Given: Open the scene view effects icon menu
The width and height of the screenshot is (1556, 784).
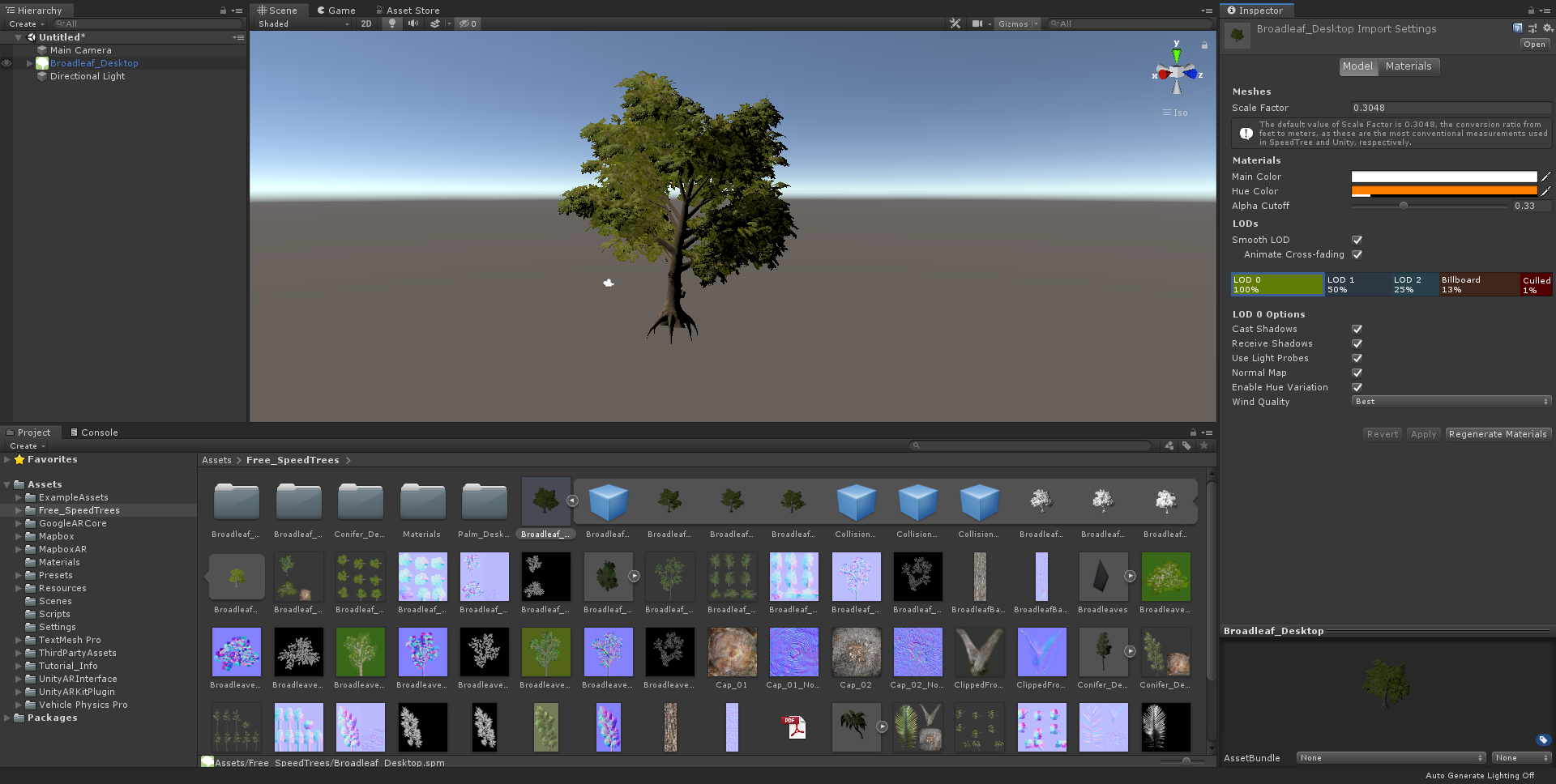Looking at the screenshot, I should pos(434,23).
